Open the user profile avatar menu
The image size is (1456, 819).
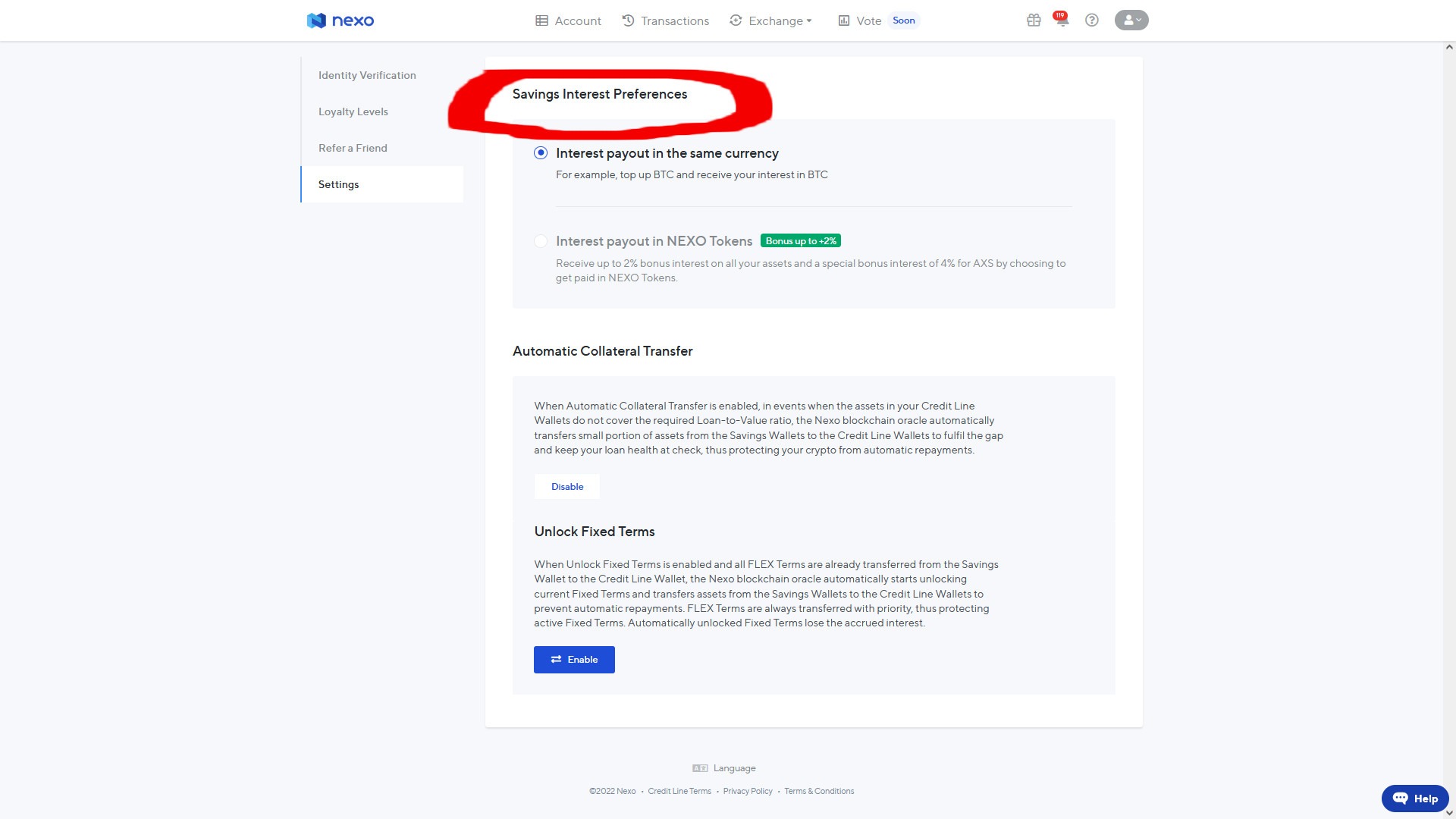tap(1131, 20)
